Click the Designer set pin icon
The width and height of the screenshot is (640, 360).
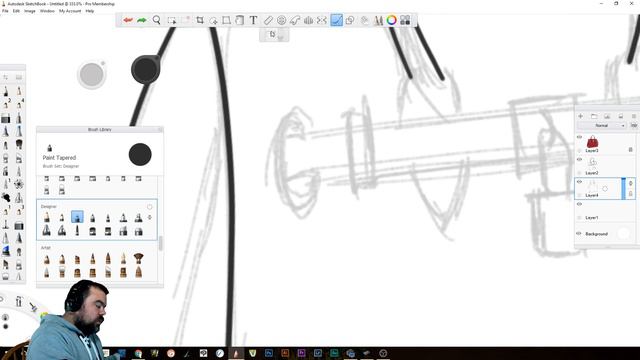(149, 218)
